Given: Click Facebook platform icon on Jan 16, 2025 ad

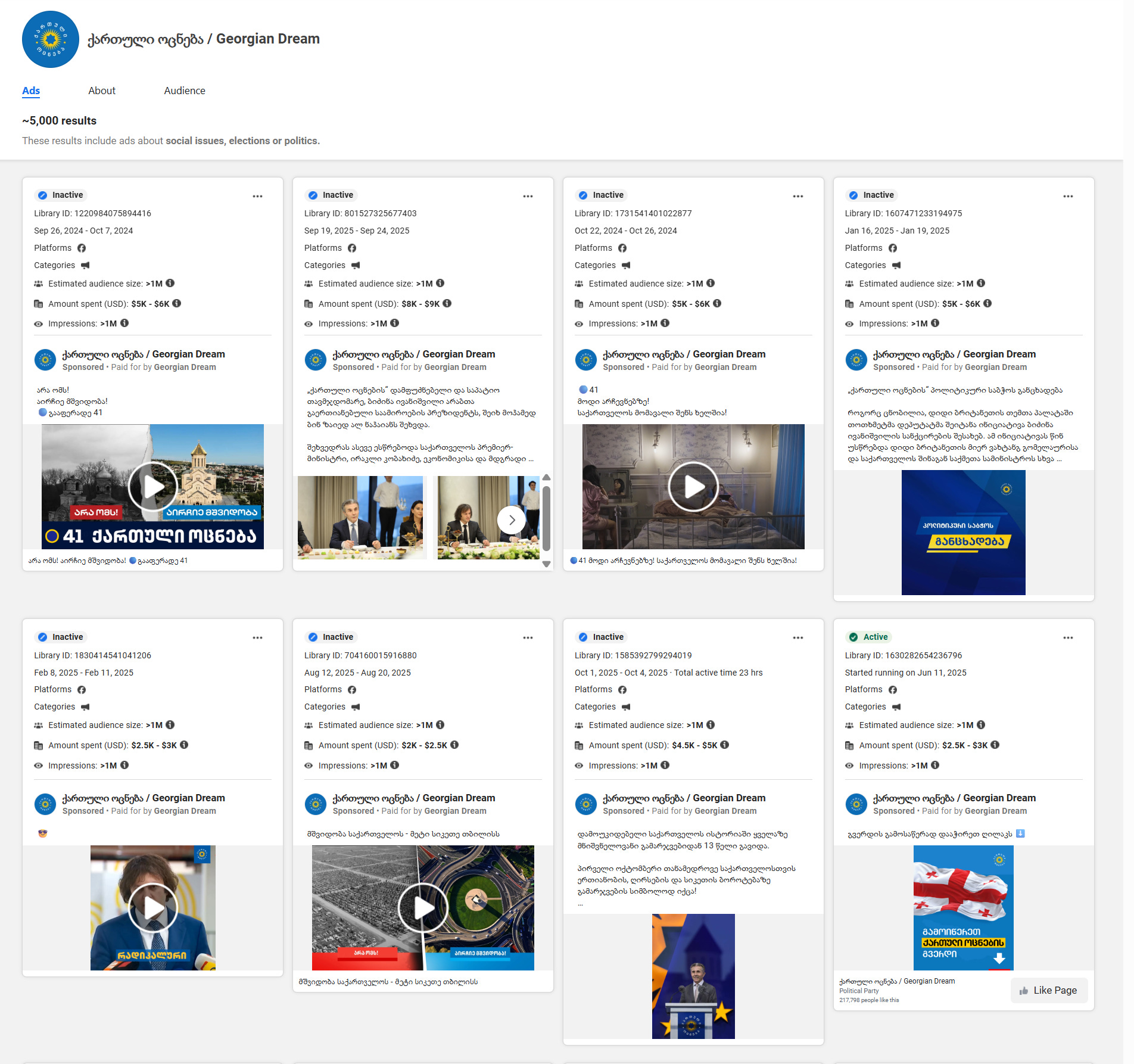Looking at the screenshot, I should 893,248.
